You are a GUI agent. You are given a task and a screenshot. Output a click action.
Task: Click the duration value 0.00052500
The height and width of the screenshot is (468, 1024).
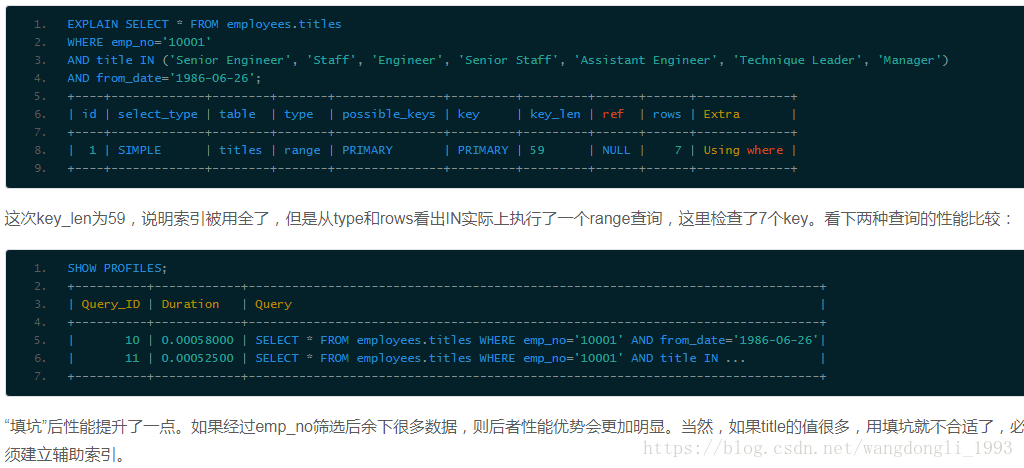(x=197, y=358)
